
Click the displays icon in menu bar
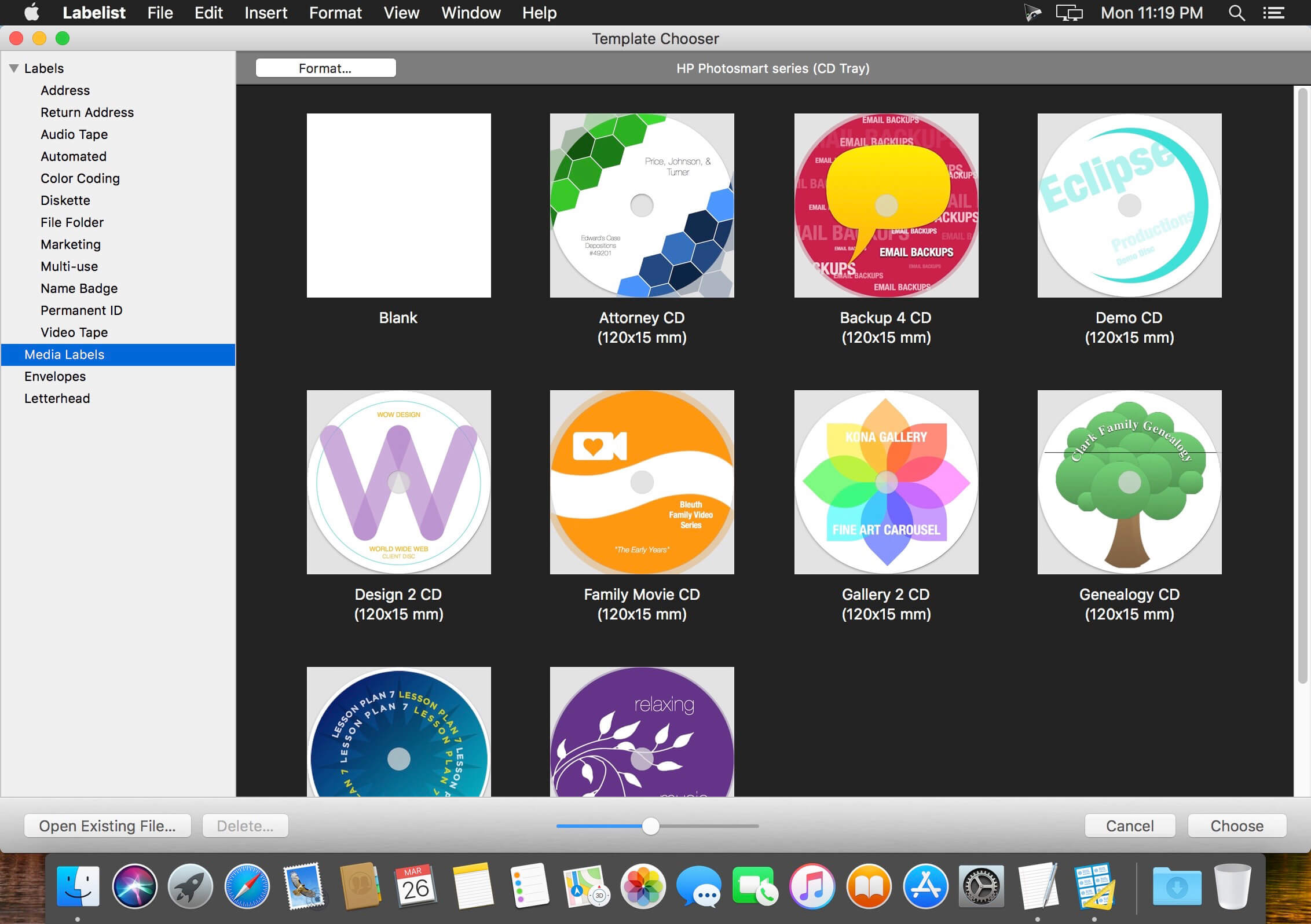[1069, 13]
